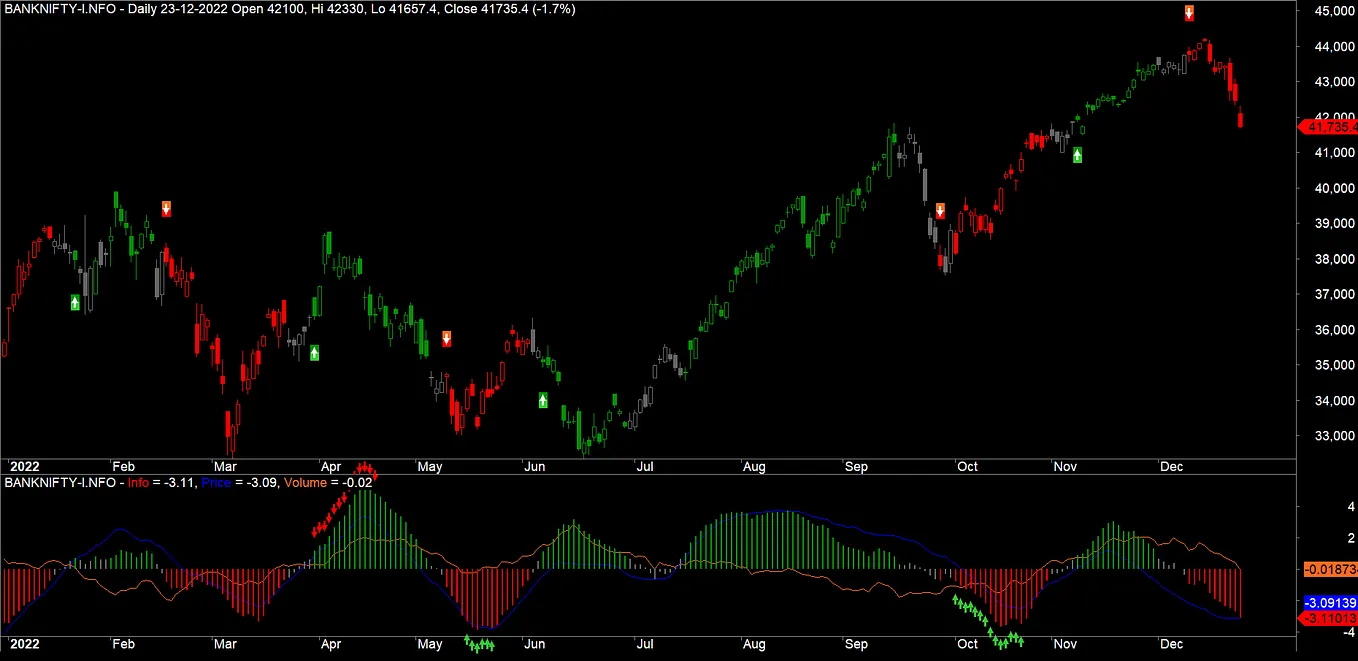Viewport: 1358px width, 661px height.
Task: Click the Nov label on indicator pane axis
Action: [1064, 644]
